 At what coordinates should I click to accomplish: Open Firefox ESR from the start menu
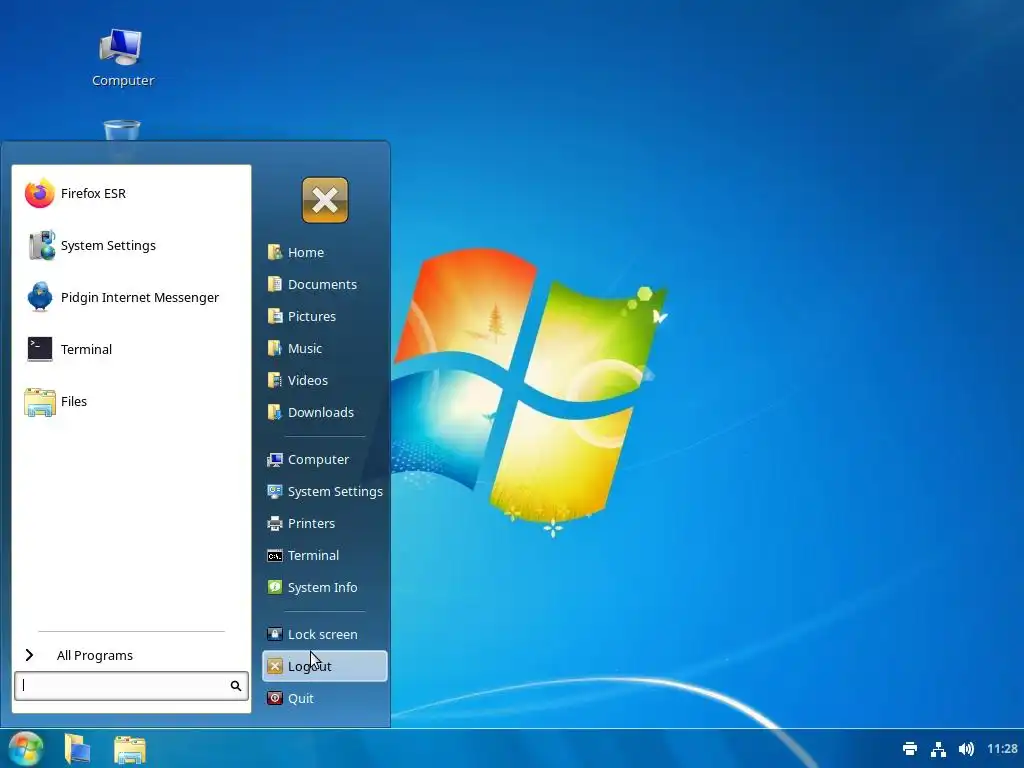click(131, 193)
